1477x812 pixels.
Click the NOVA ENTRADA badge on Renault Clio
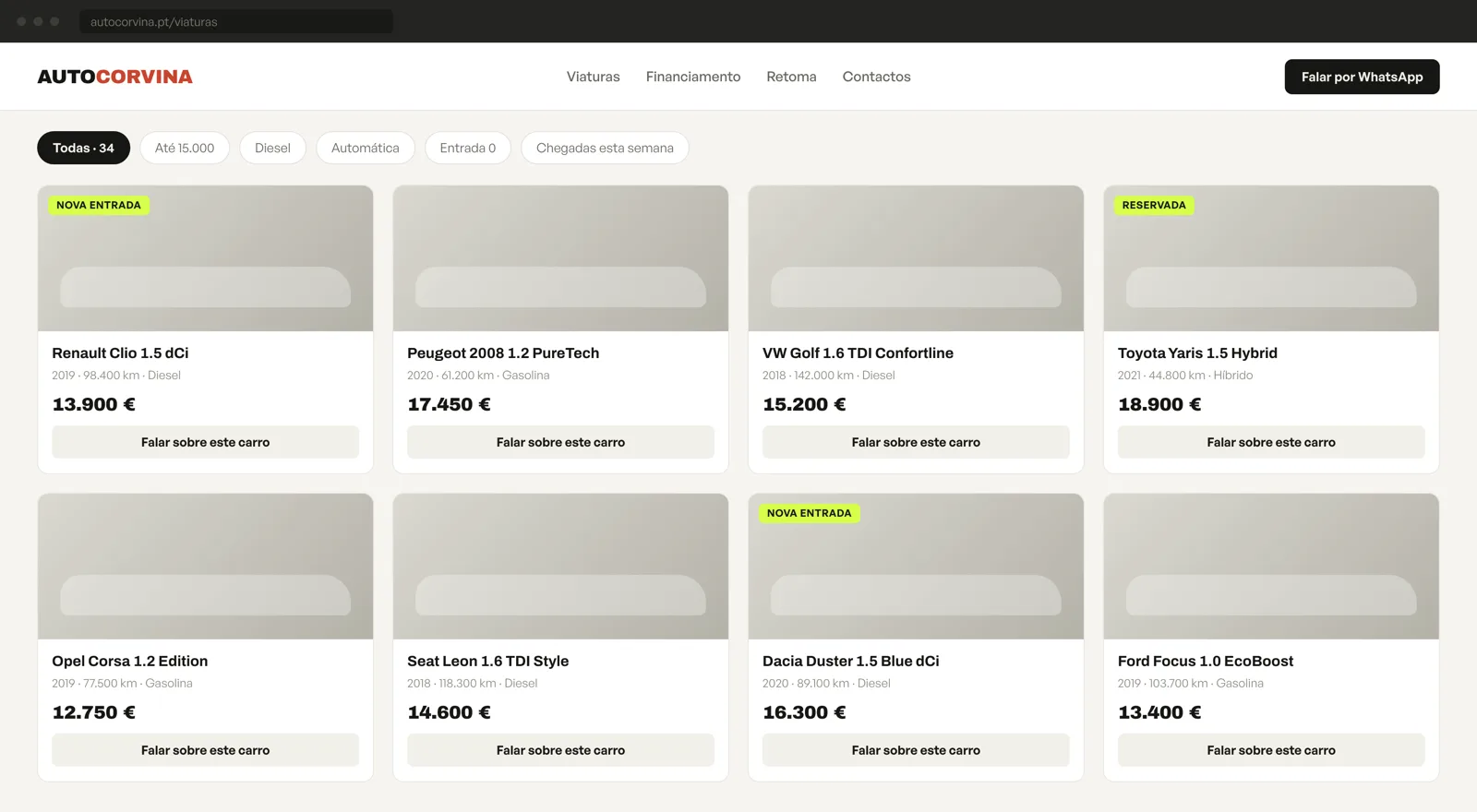click(x=99, y=205)
